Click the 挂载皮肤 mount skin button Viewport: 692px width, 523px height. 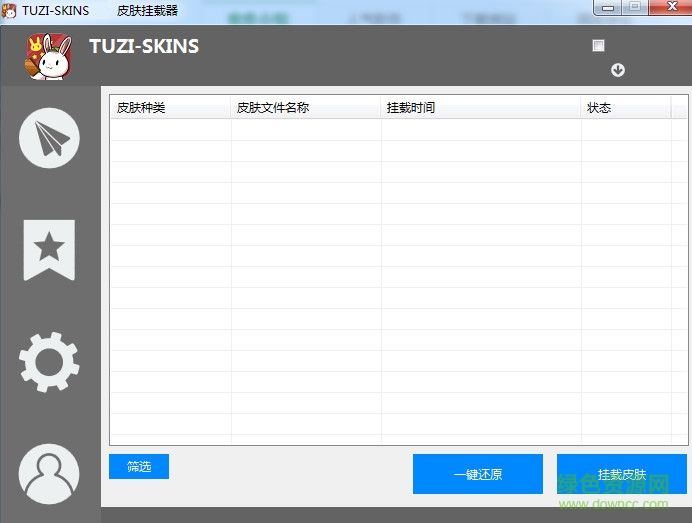pyautogui.click(x=621, y=474)
